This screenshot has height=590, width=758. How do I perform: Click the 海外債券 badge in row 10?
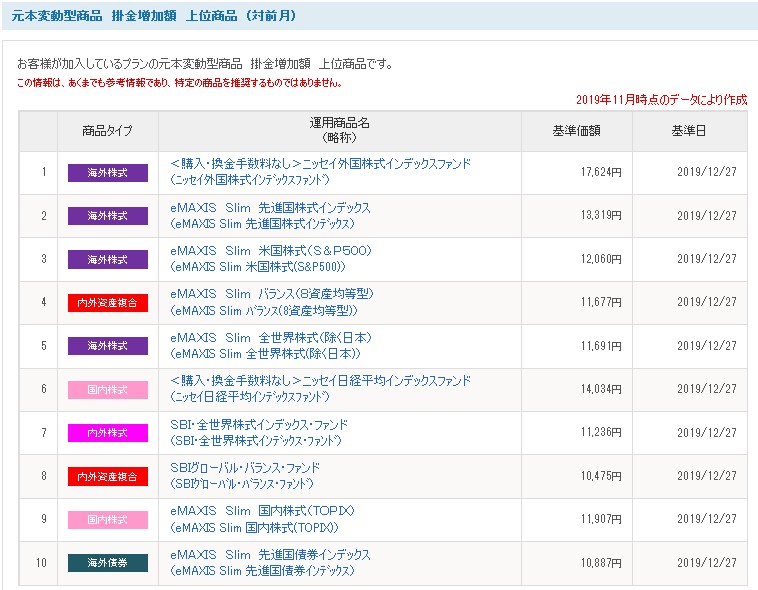108,563
